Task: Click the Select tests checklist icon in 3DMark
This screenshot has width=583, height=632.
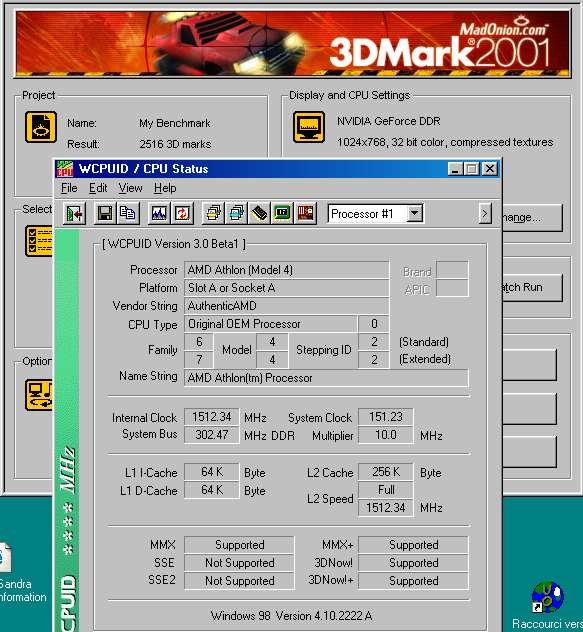Action: (x=39, y=241)
